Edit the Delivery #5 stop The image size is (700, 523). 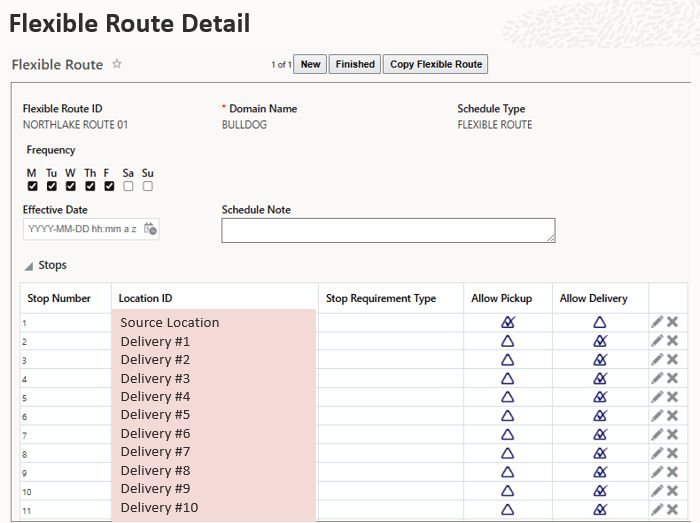pyautogui.click(x=657, y=416)
